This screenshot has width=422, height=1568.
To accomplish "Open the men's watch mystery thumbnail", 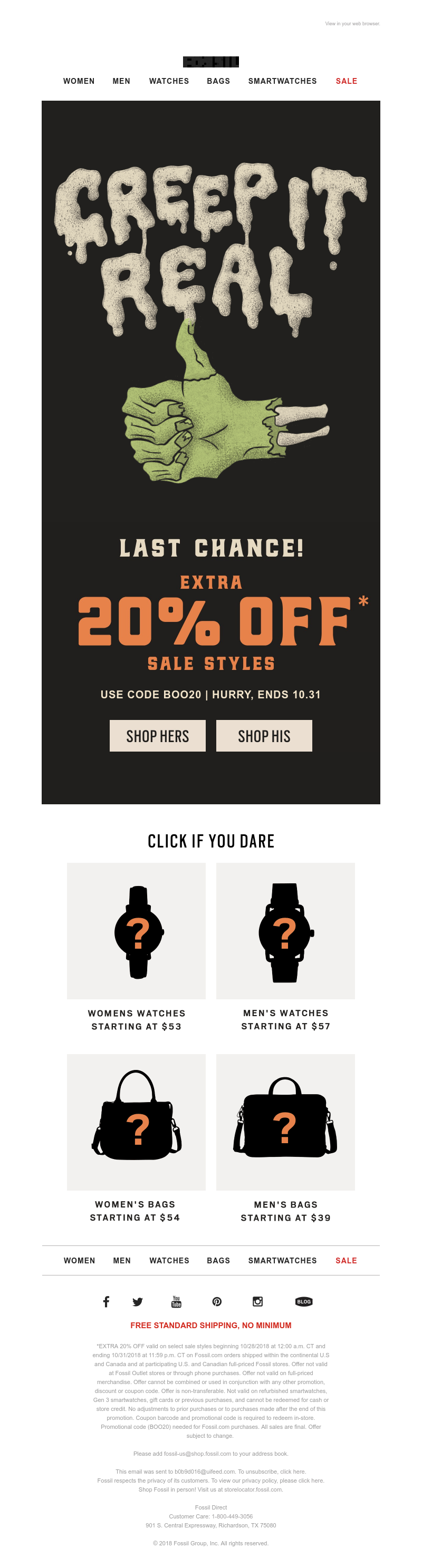I will (x=285, y=931).
